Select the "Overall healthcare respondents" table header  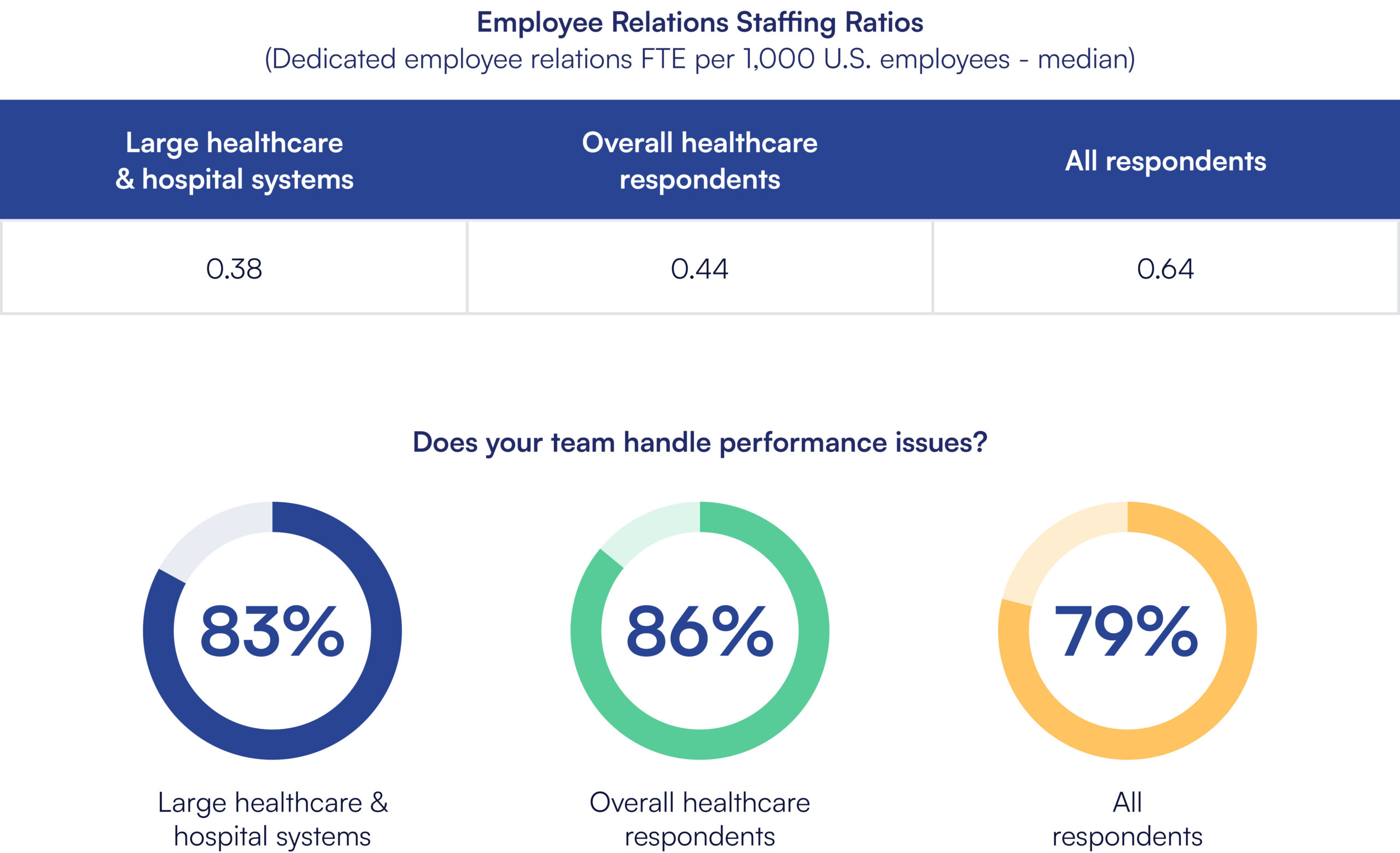[x=699, y=160]
